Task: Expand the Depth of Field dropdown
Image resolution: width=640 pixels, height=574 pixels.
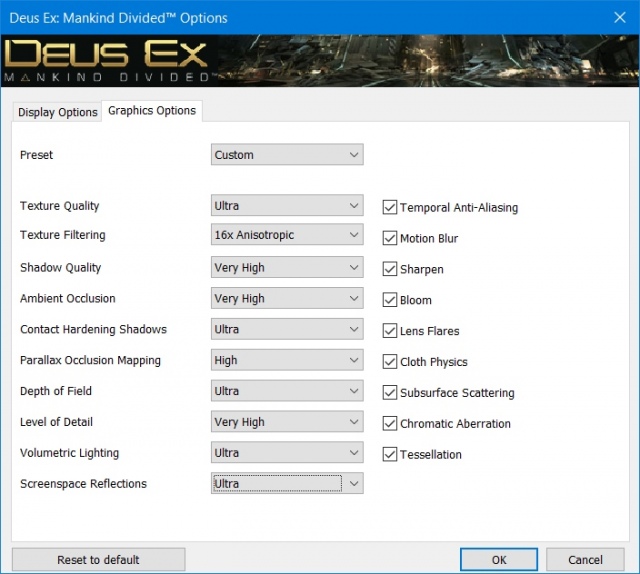Action: click(x=287, y=391)
